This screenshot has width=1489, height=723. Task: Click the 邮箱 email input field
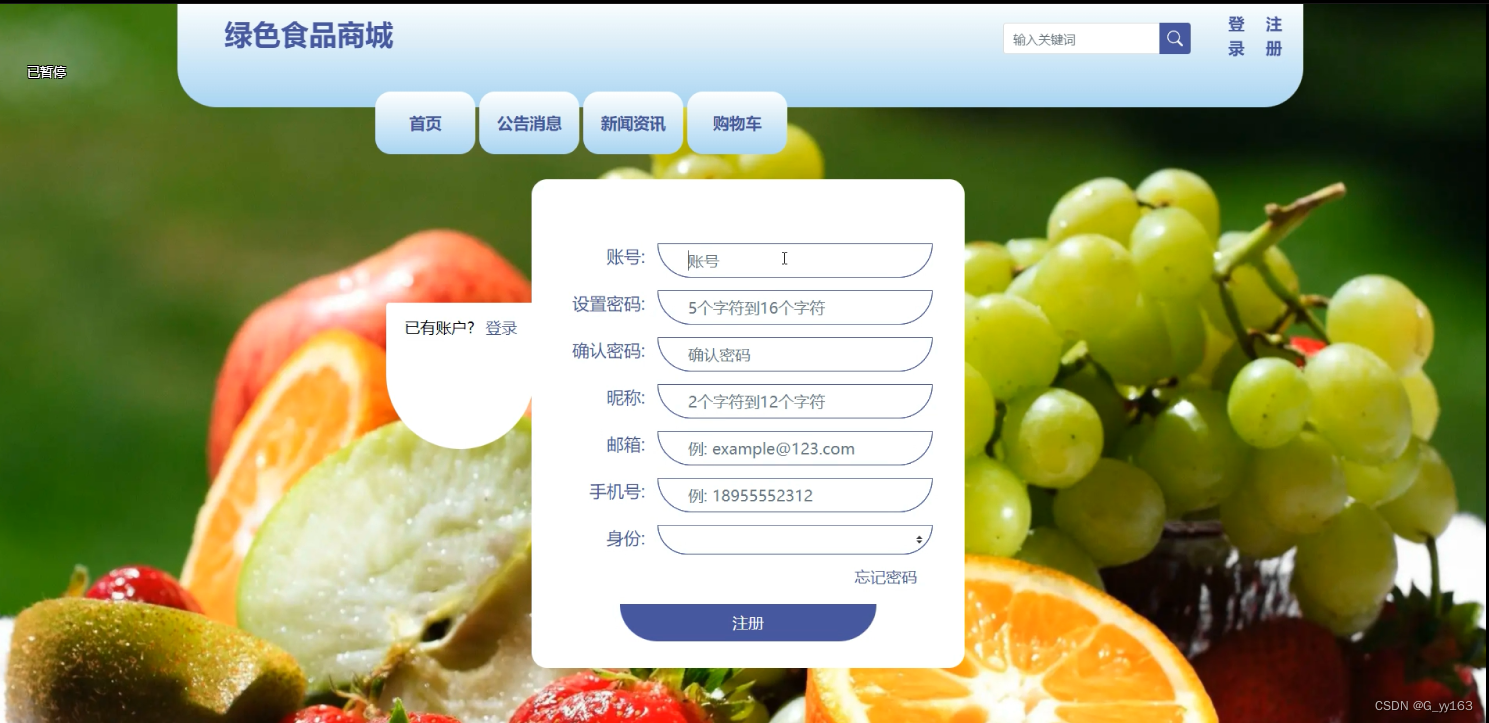(x=795, y=448)
